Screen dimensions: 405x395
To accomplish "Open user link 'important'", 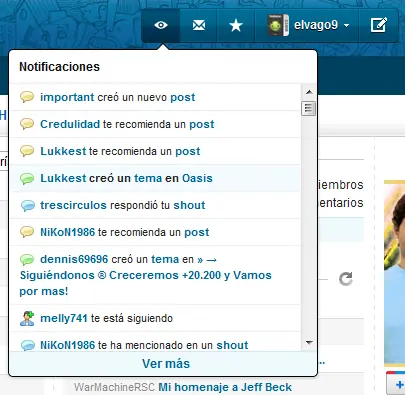I will coord(67,97).
